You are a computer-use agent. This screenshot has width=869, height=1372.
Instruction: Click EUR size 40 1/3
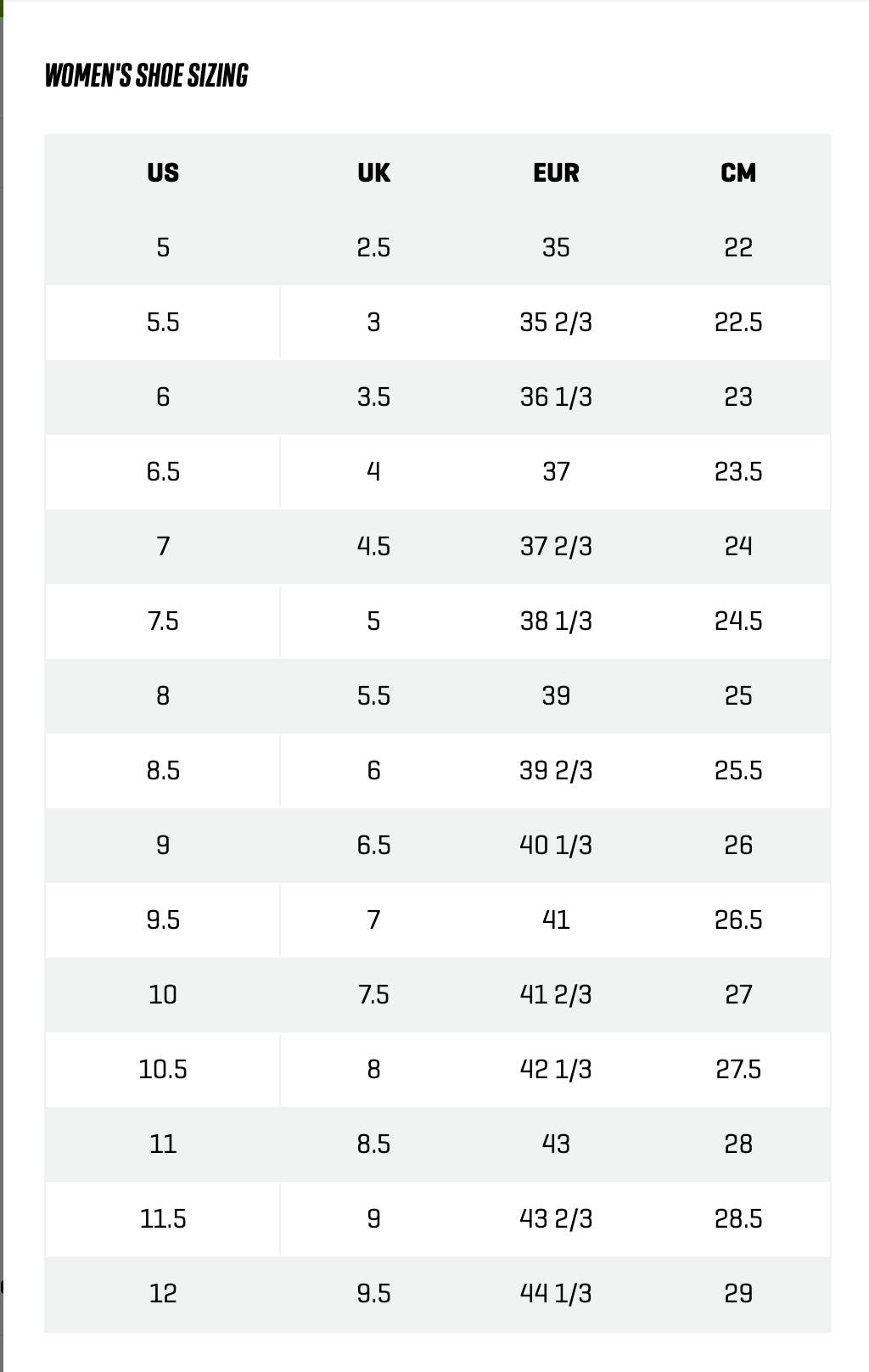click(x=556, y=846)
